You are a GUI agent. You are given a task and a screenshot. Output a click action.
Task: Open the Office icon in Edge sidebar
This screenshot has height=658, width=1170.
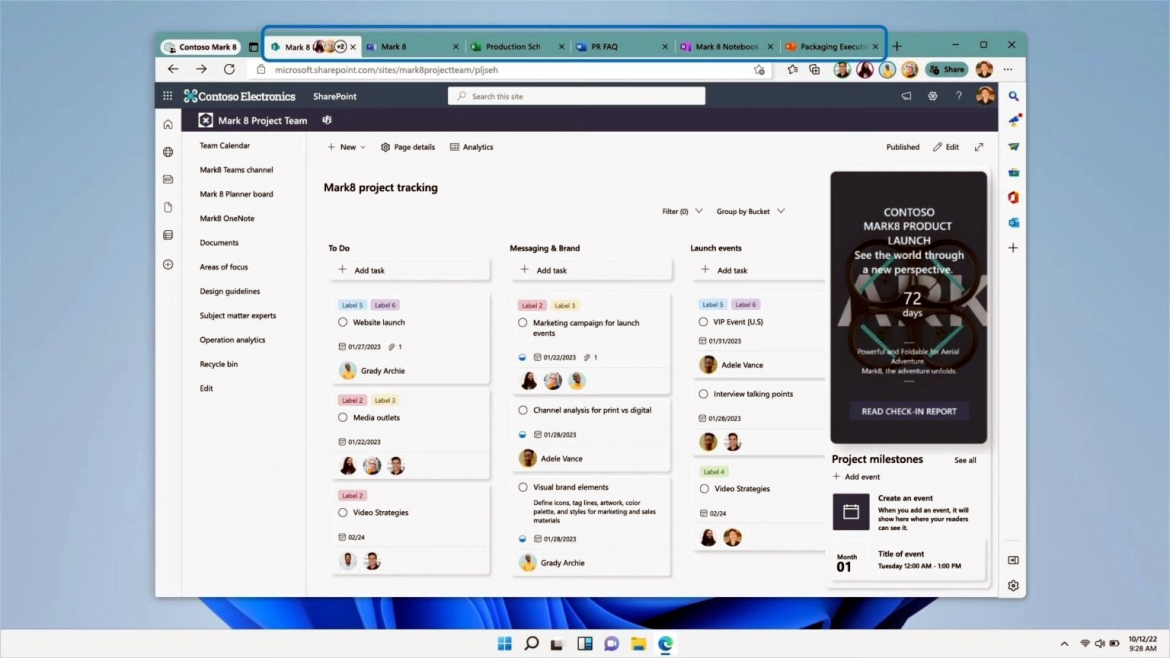(1013, 198)
